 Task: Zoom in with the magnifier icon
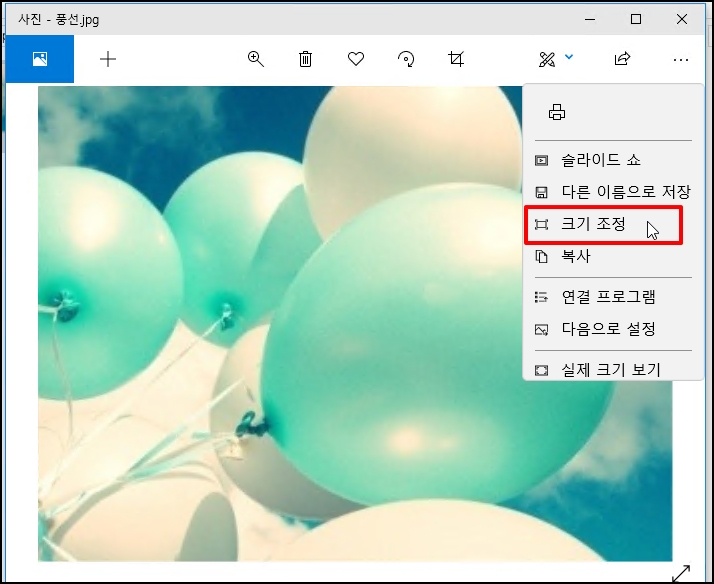point(255,59)
